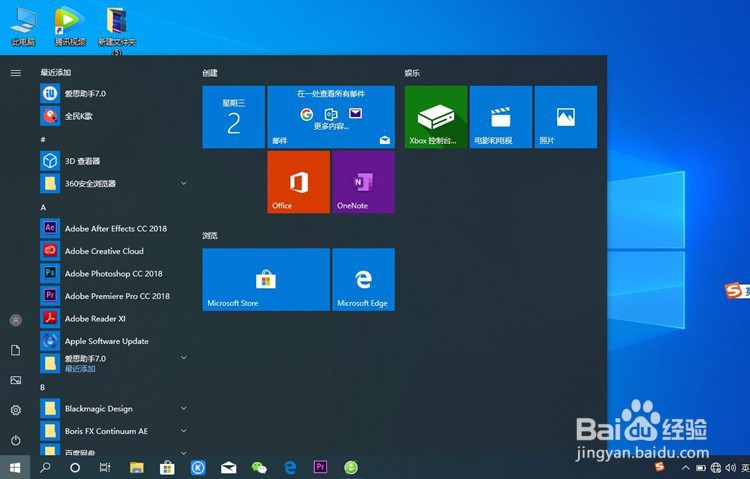Expand the 360安全浏览器 folder

(184, 183)
